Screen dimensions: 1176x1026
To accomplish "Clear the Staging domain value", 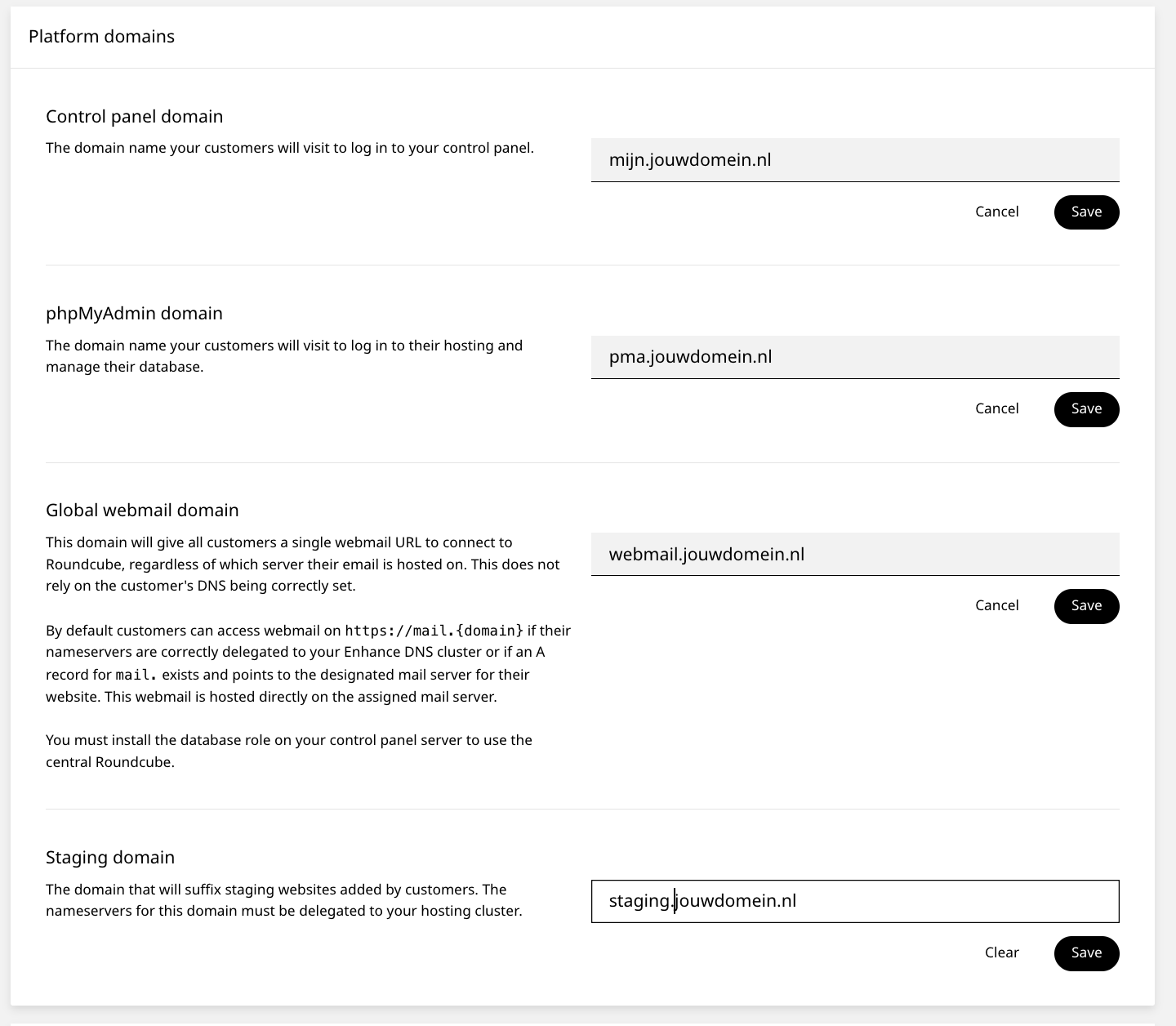I will (x=1001, y=953).
